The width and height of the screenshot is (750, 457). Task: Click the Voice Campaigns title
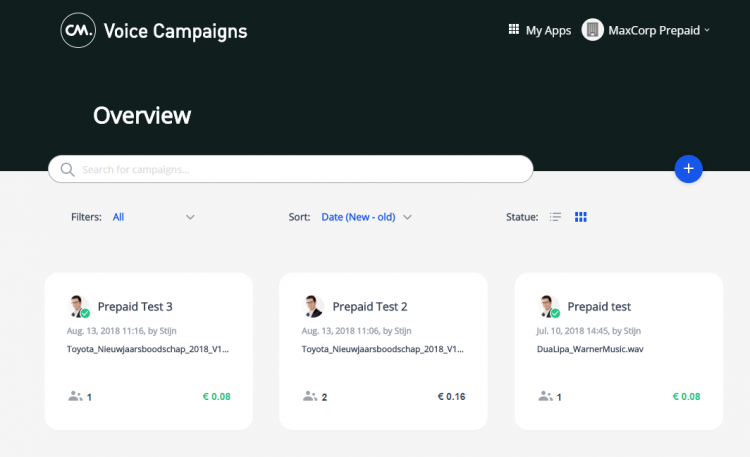[175, 31]
